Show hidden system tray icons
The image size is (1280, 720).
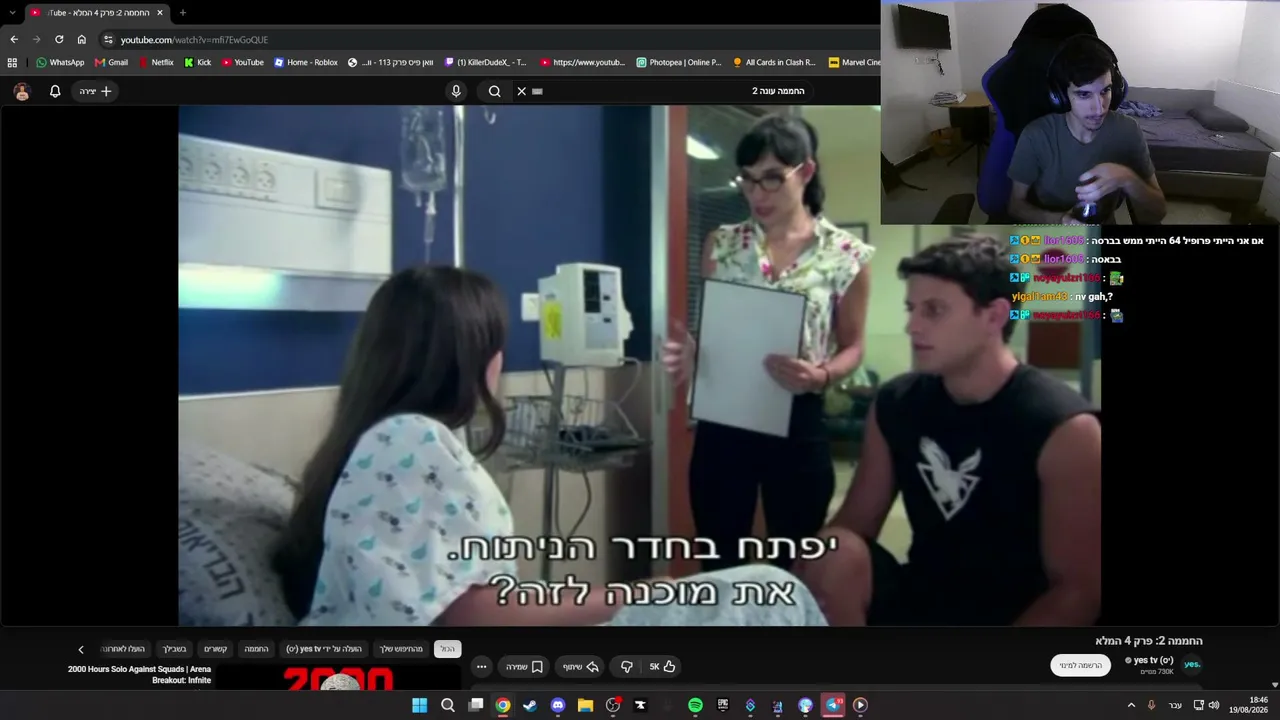tap(1131, 705)
